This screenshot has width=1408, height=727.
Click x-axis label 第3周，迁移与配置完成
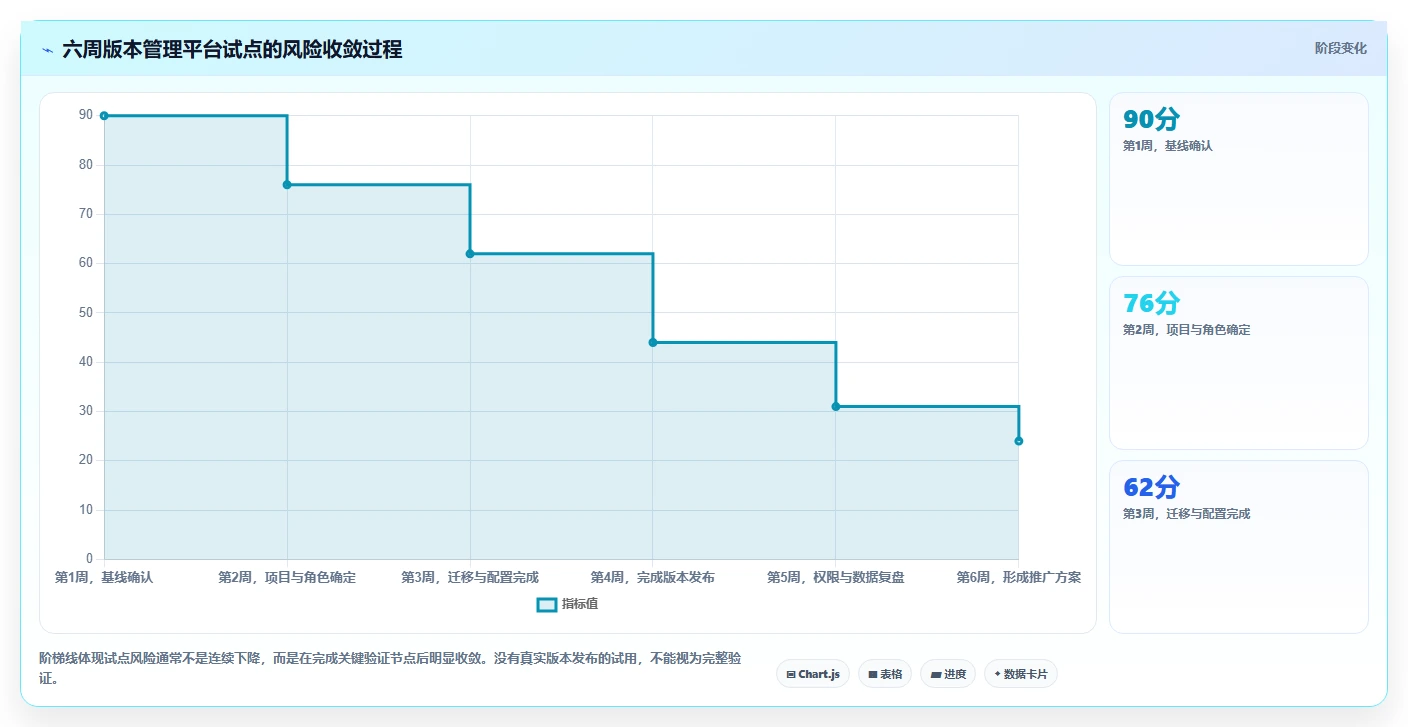pyautogui.click(x=470, y=578)
